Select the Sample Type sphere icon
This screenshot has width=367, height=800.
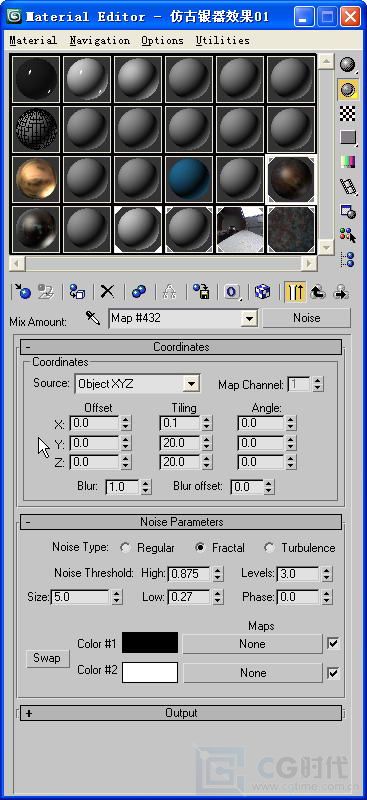pyautogui.click(x=348, y=65)
